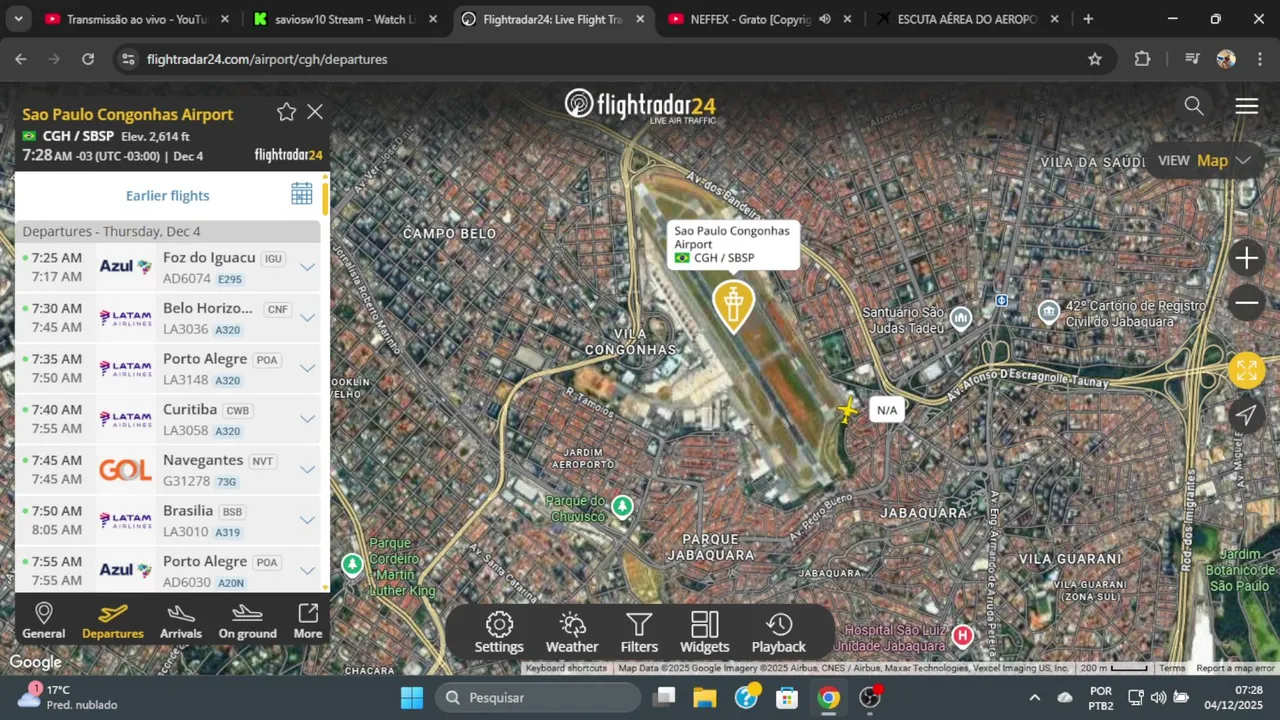1280x720 pixels.
Task: Open the General airport tab
Action: pos(44,621)
